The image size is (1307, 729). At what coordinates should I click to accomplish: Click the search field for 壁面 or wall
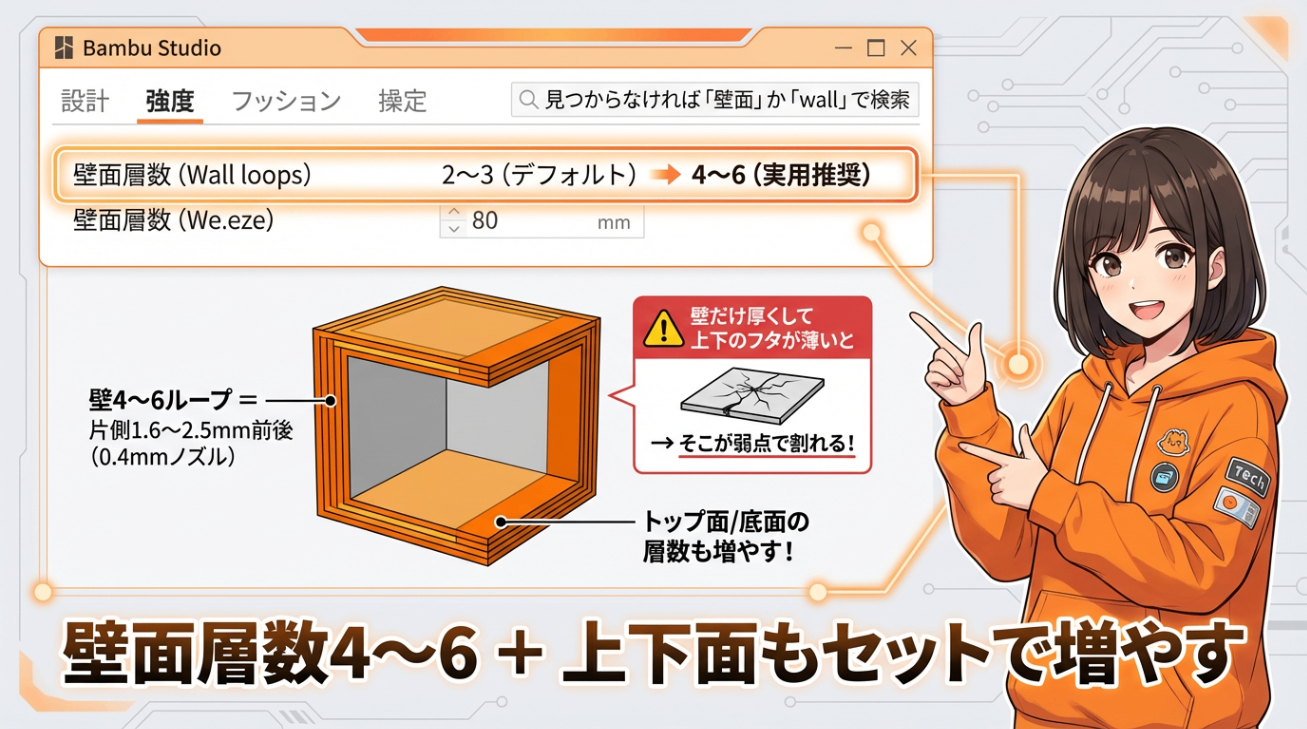[715, 100]
